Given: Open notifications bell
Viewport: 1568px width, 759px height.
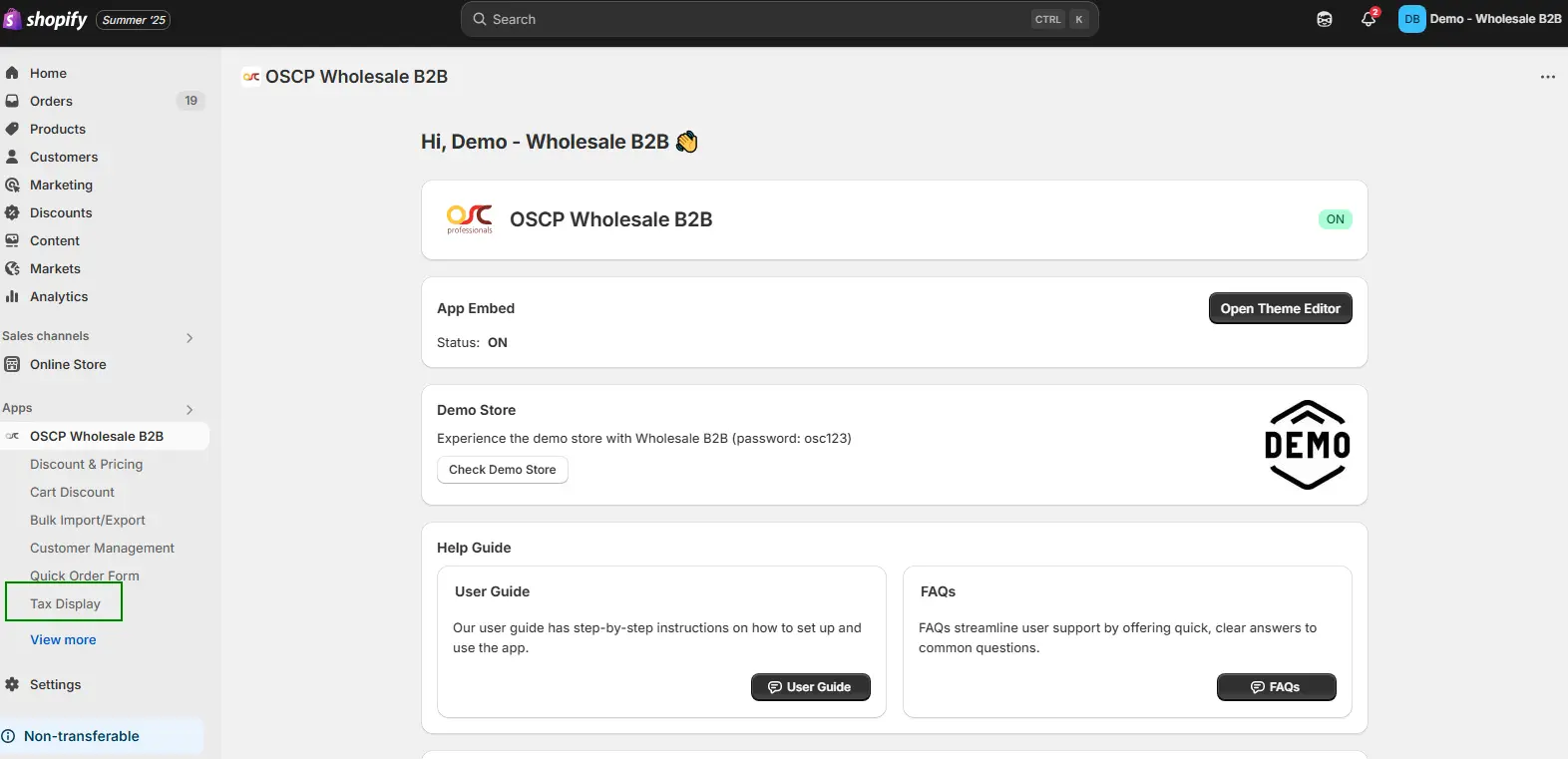Looking at the screenshot, I should [x=1369, y=19].
